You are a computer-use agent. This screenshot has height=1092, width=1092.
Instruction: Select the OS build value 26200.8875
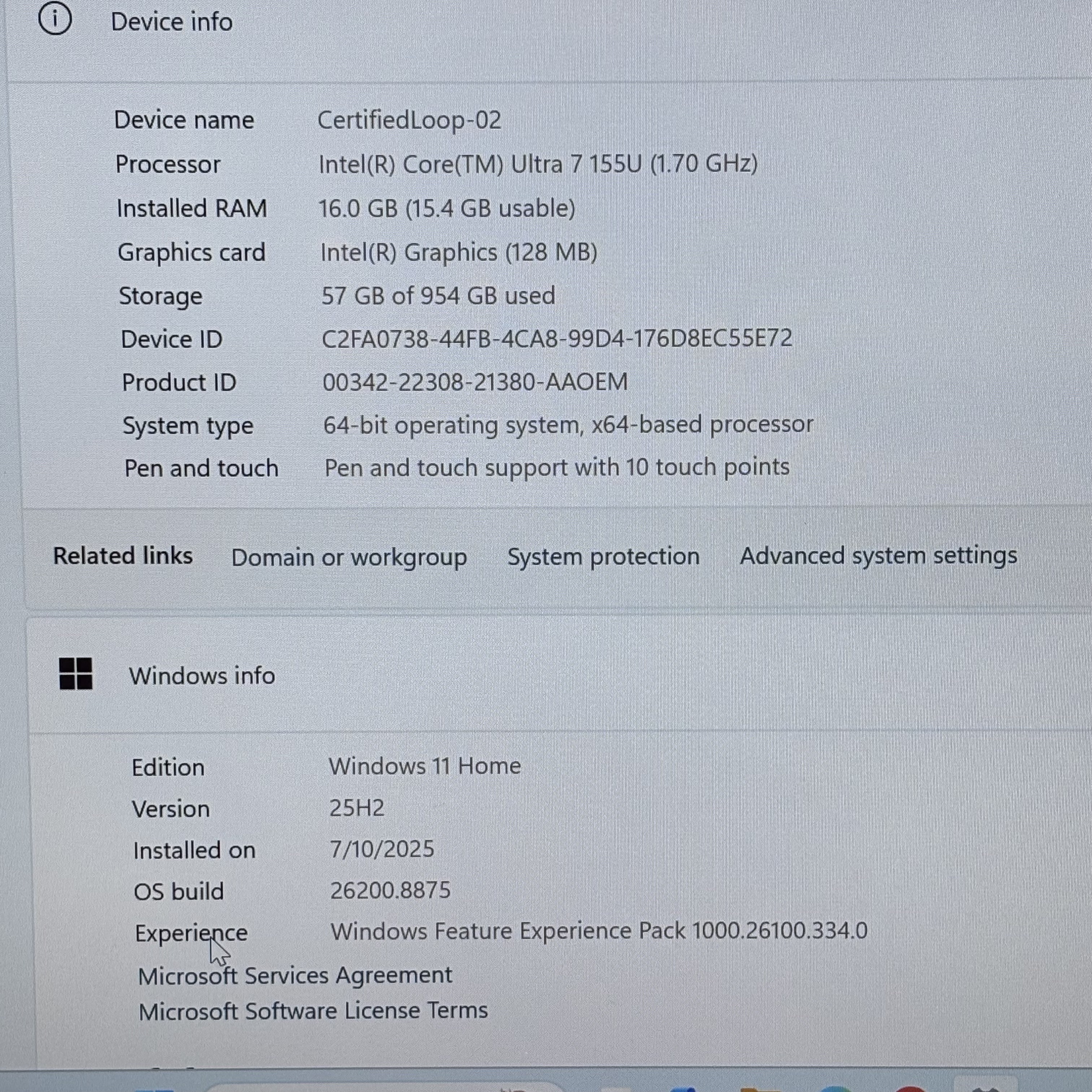tap(391, 890)
